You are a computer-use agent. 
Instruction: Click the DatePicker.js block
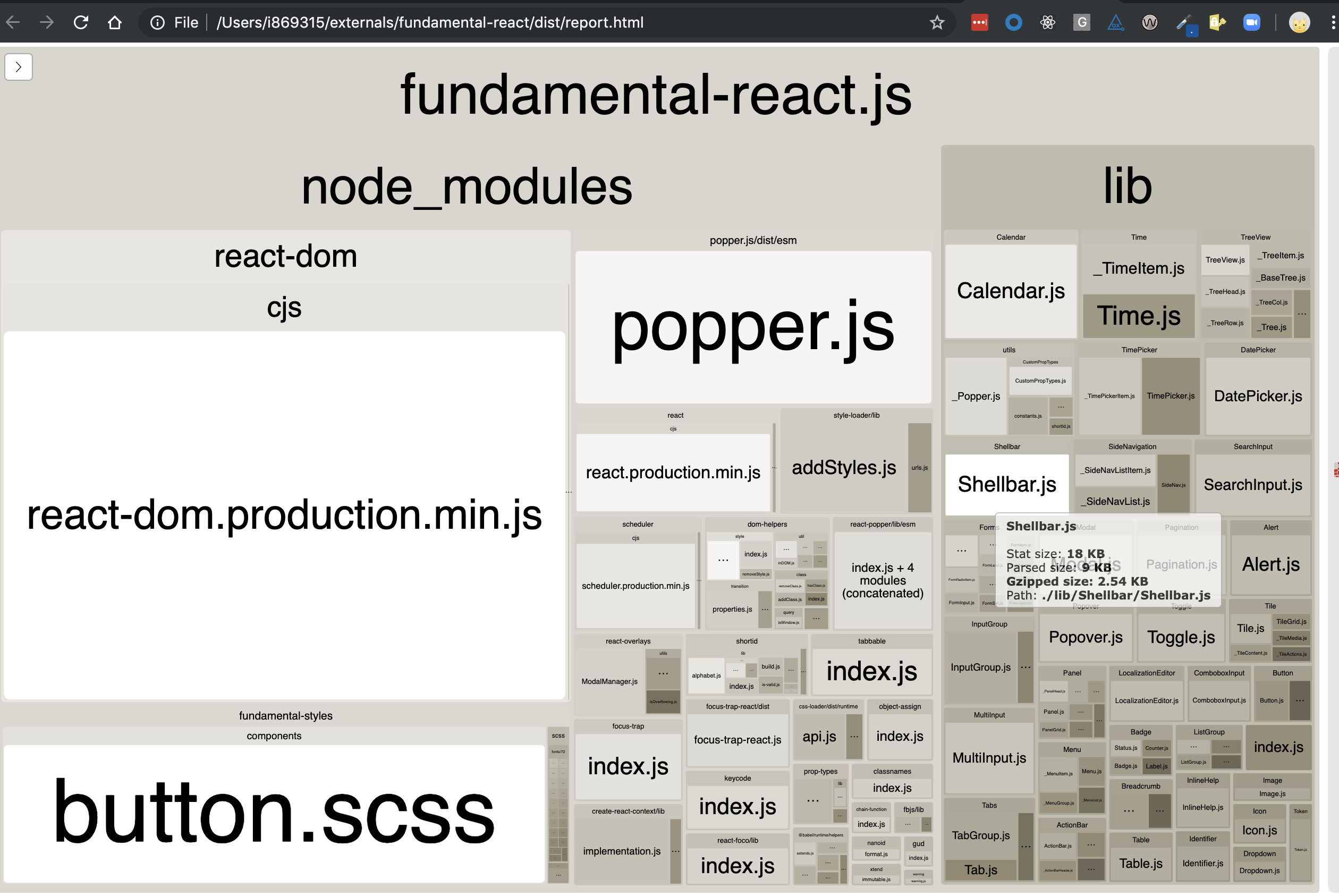[x=1257, y=396]
